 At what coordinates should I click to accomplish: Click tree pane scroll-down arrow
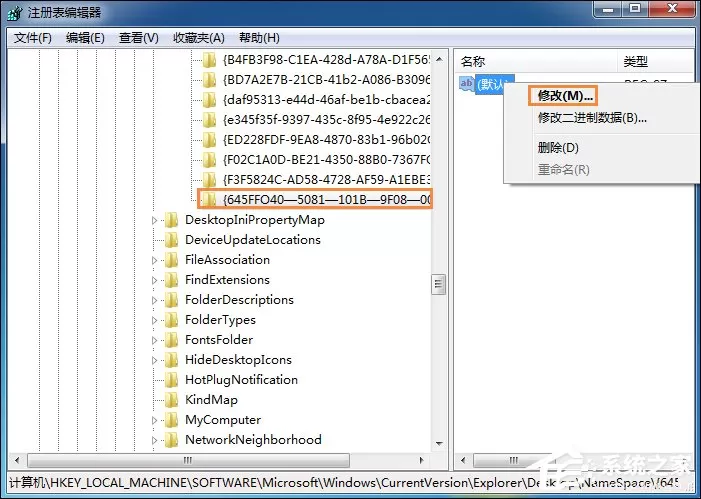pyautogui.click(x=439, y=444)
